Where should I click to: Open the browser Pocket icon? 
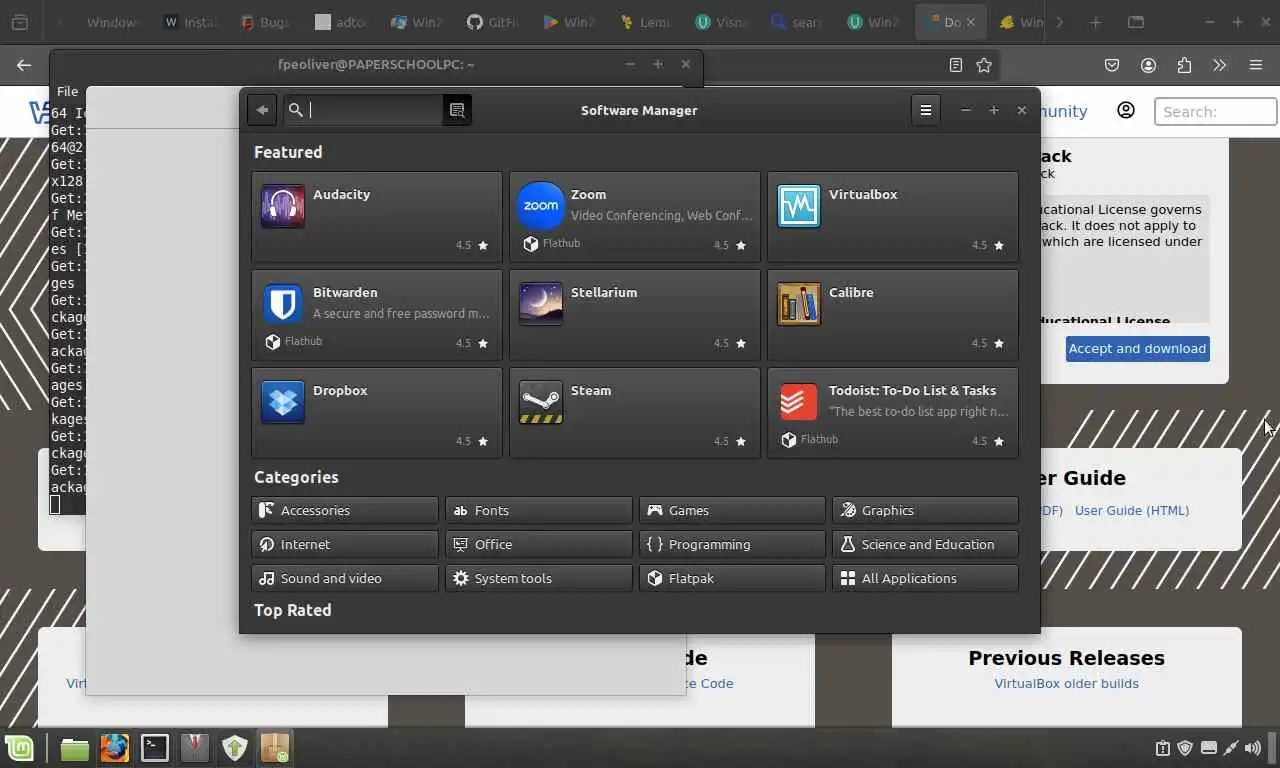(1112, 65)
